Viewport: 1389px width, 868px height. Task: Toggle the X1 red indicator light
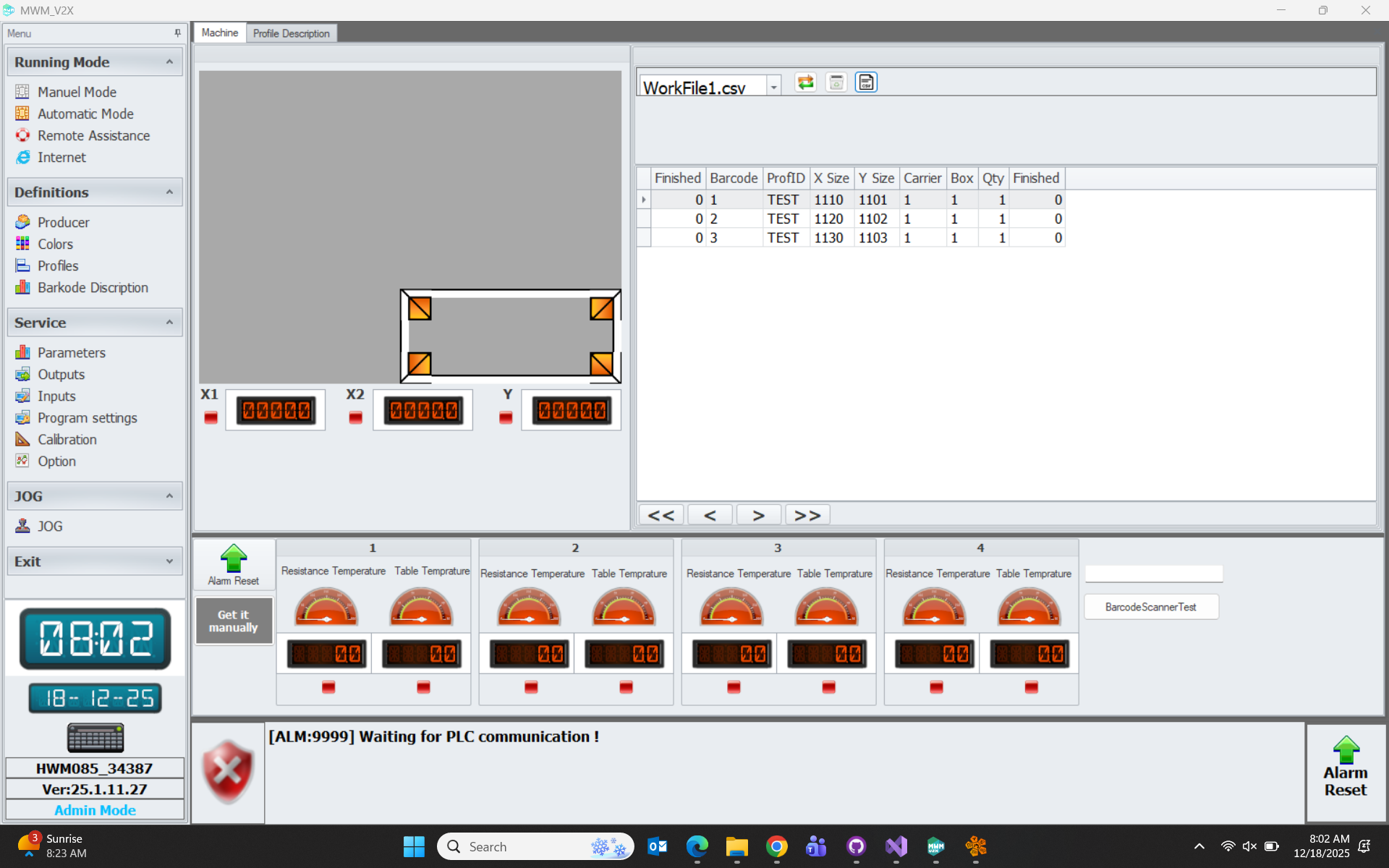(x=211, y=417)
